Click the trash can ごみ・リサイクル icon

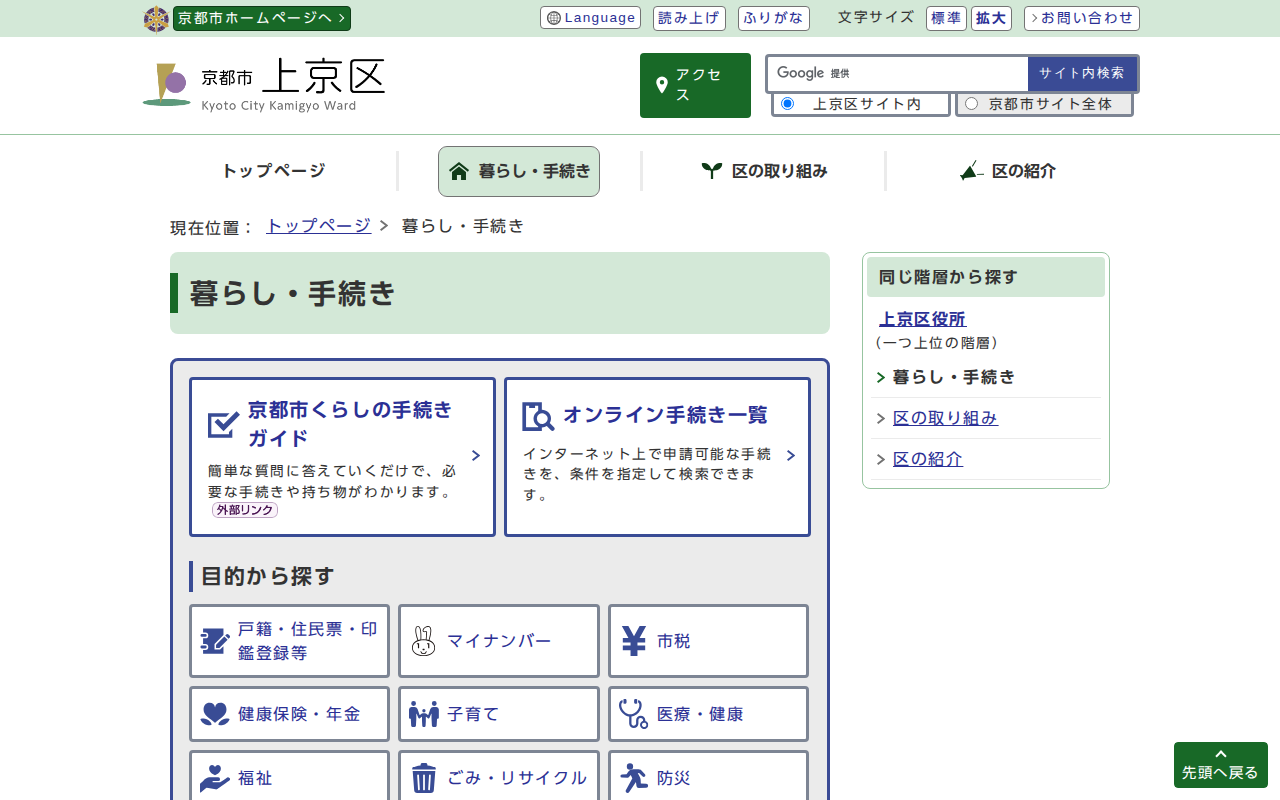coord(424,778)
